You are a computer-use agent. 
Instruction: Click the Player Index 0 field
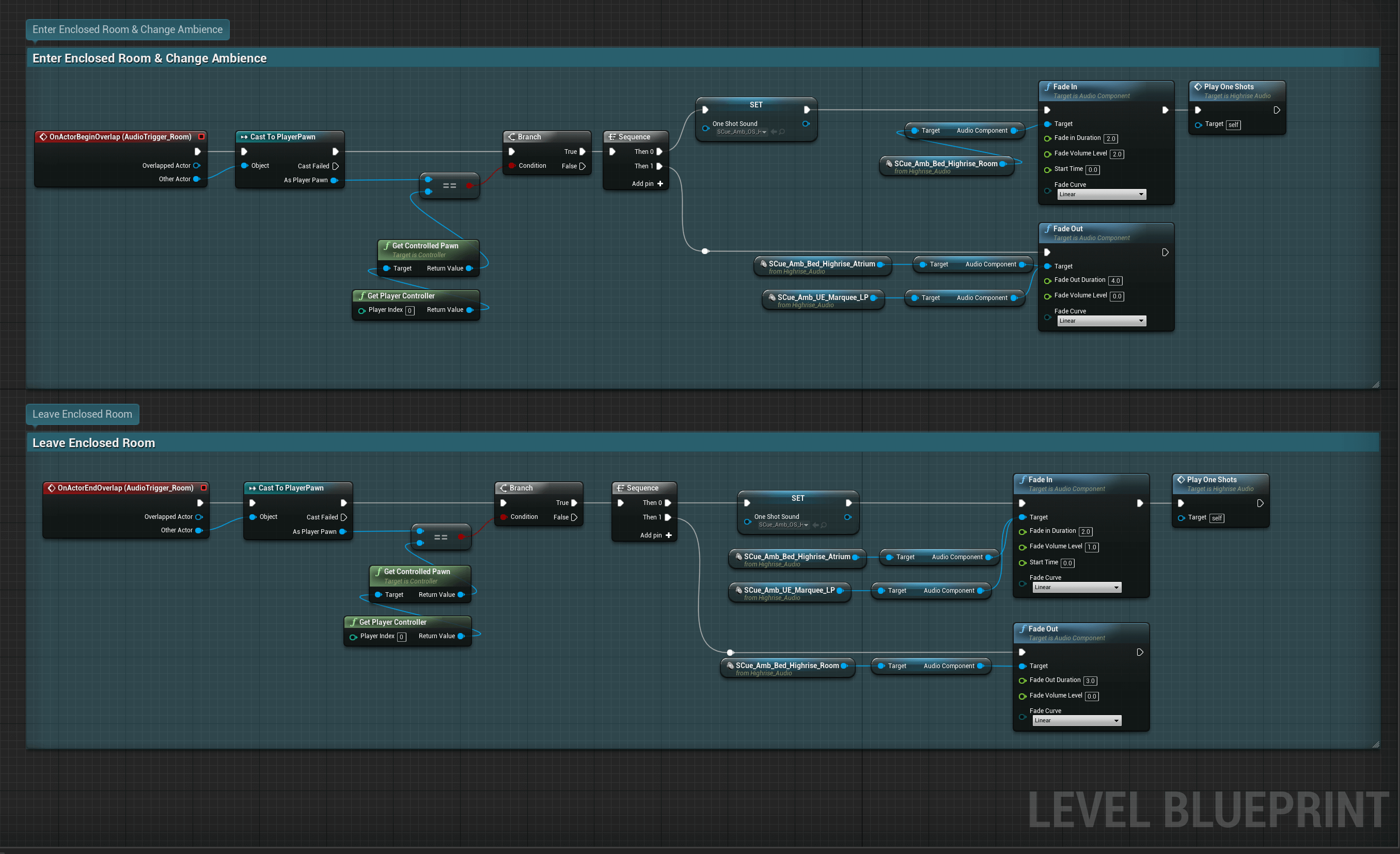click(x=409, y=310)
